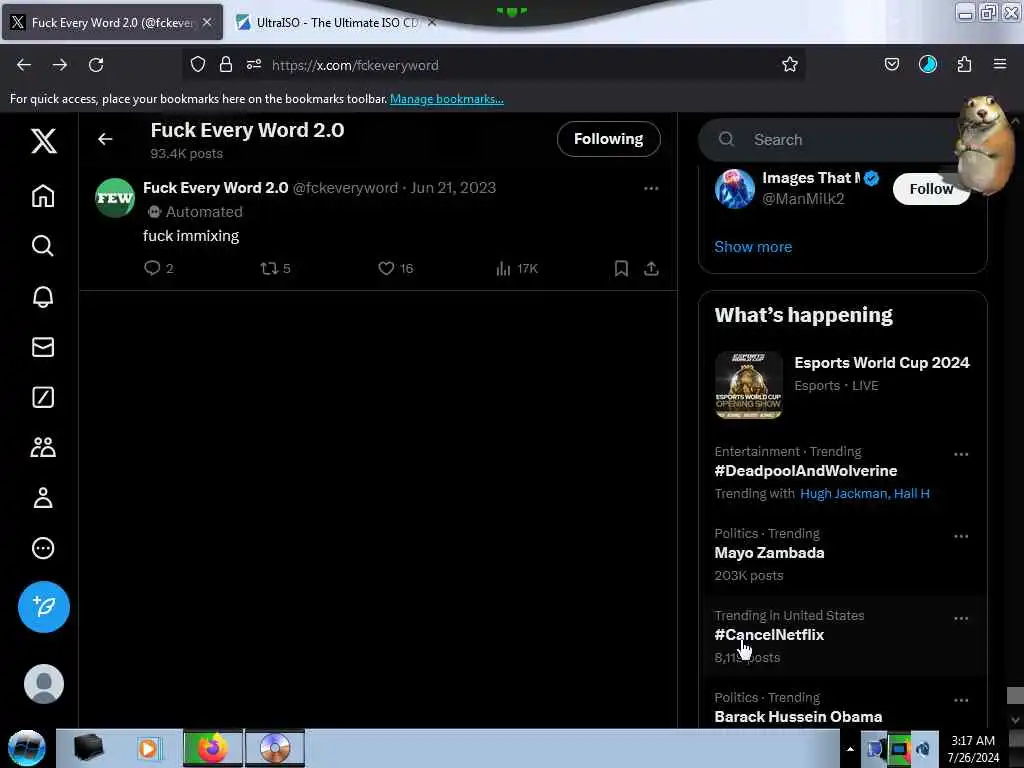
Task: Click Firefox icon in the taskbar
Action: (x=212, y=748)
